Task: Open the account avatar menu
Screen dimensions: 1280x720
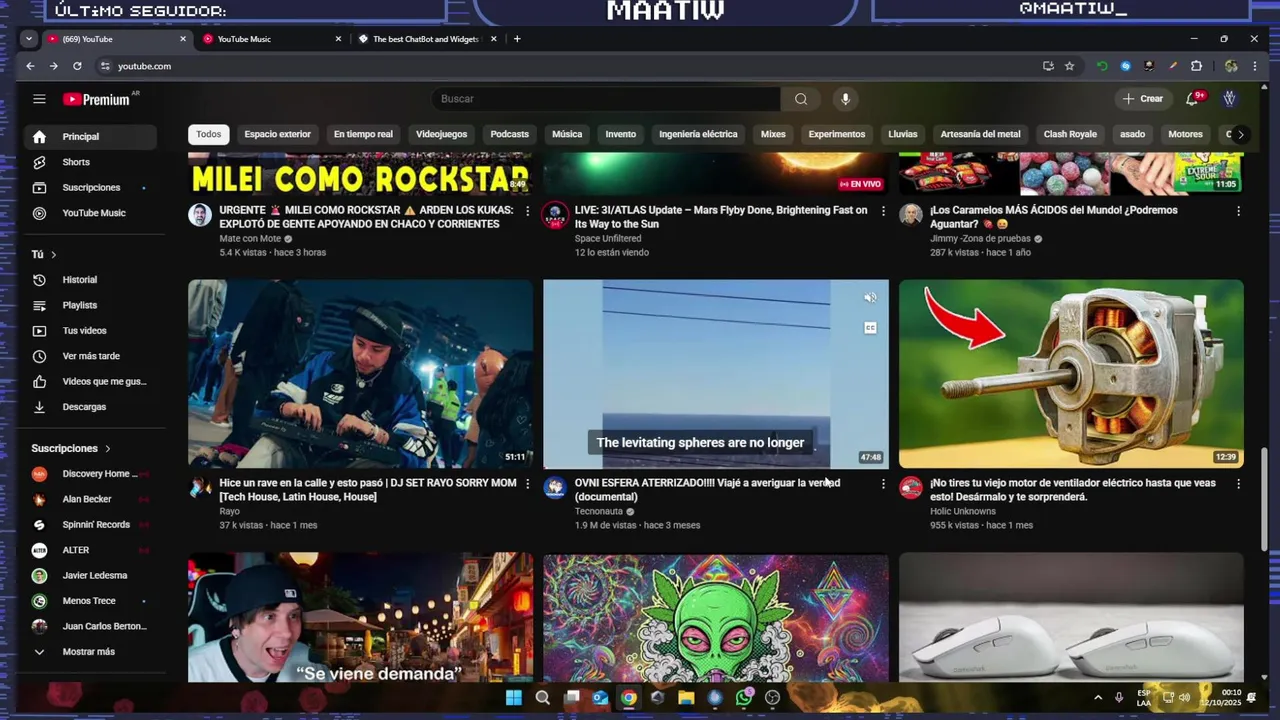Action: [1230, 99]
